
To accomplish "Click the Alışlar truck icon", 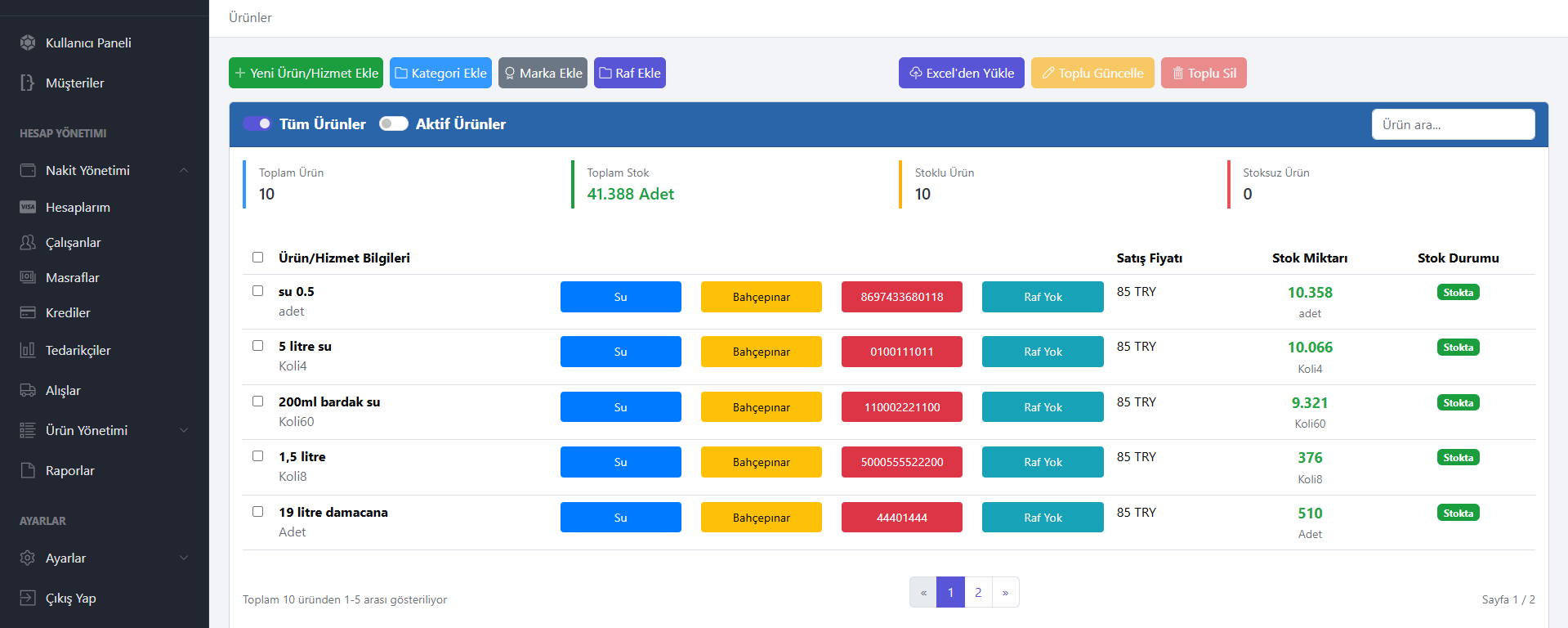I will pos(28,390).
